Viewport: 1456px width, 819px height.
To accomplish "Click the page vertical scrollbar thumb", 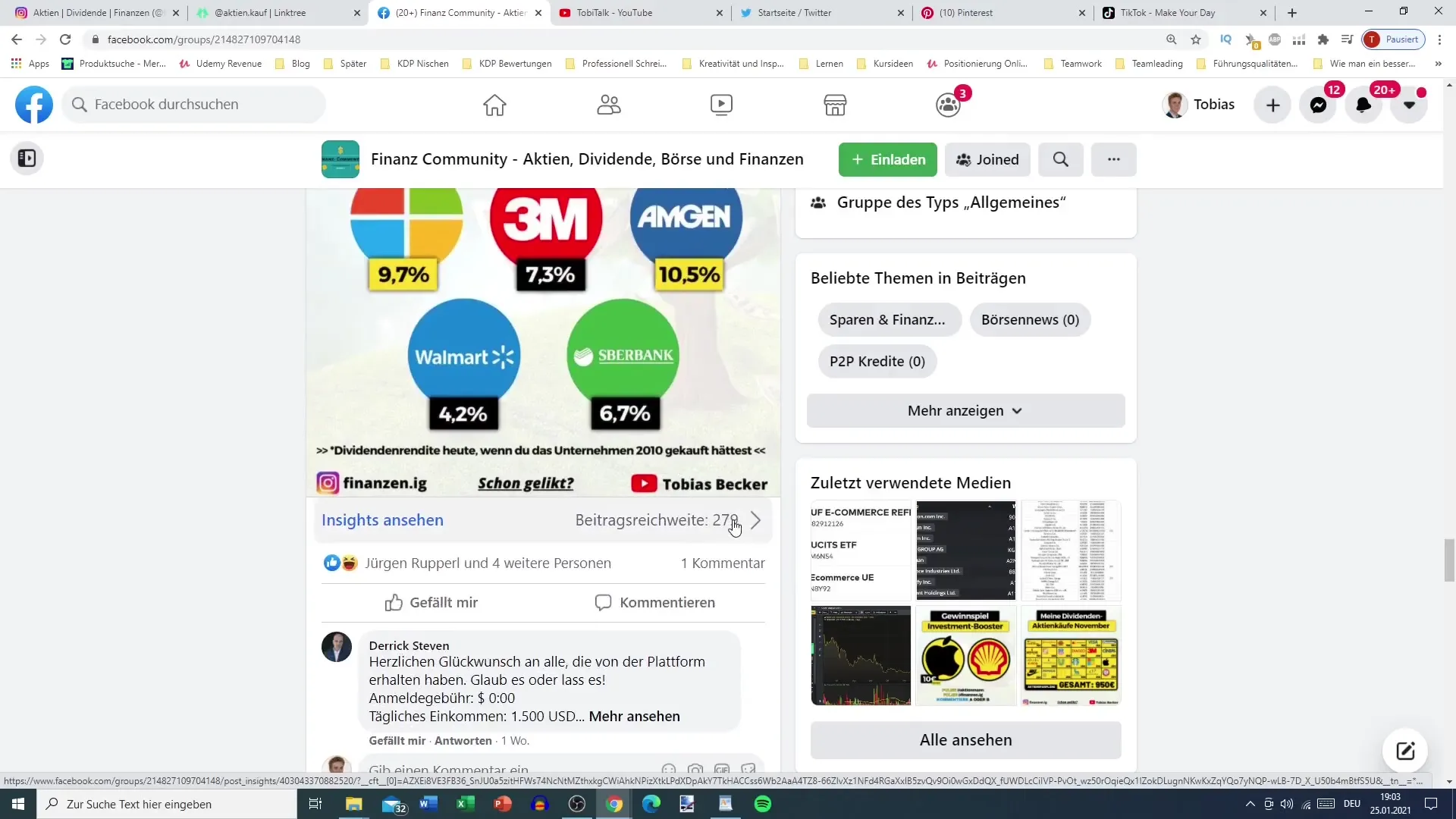I will [1449, 560].
